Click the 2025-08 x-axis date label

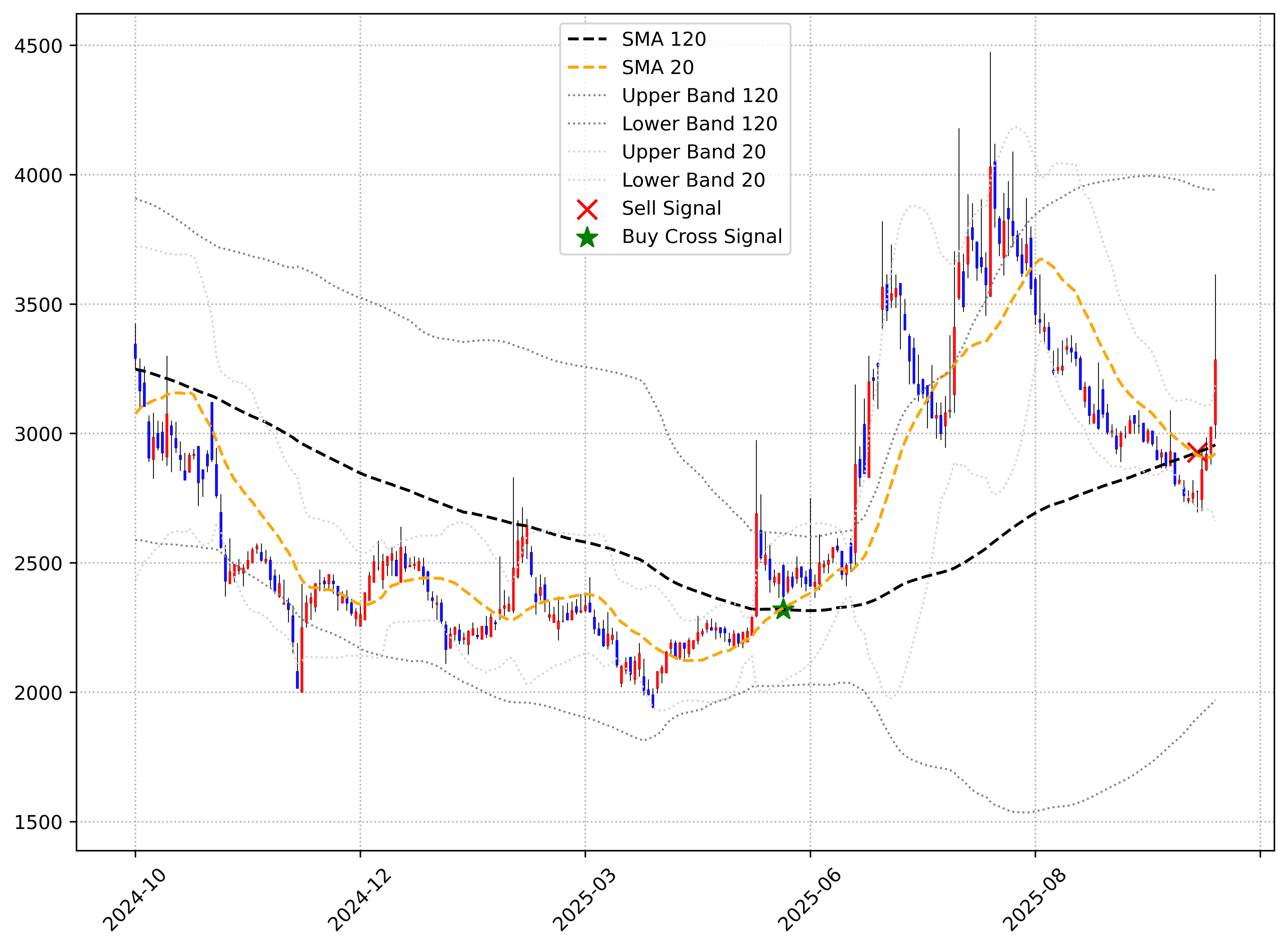[1034, 900]
